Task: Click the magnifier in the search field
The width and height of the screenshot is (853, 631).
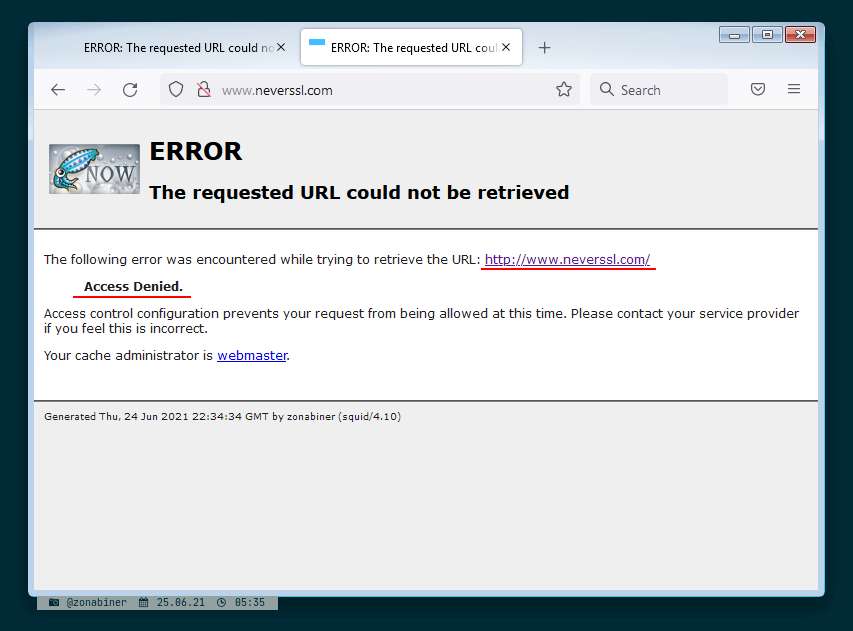Action: click(606, 89)
